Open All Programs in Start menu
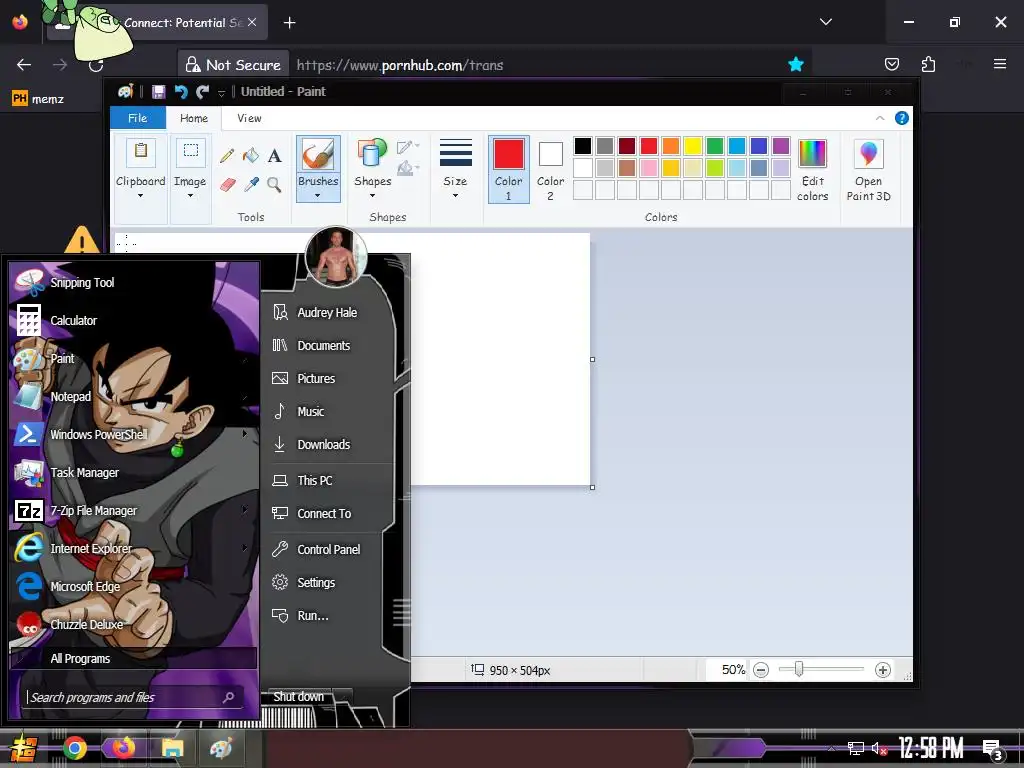1024x768 pixels. (133, 658)
